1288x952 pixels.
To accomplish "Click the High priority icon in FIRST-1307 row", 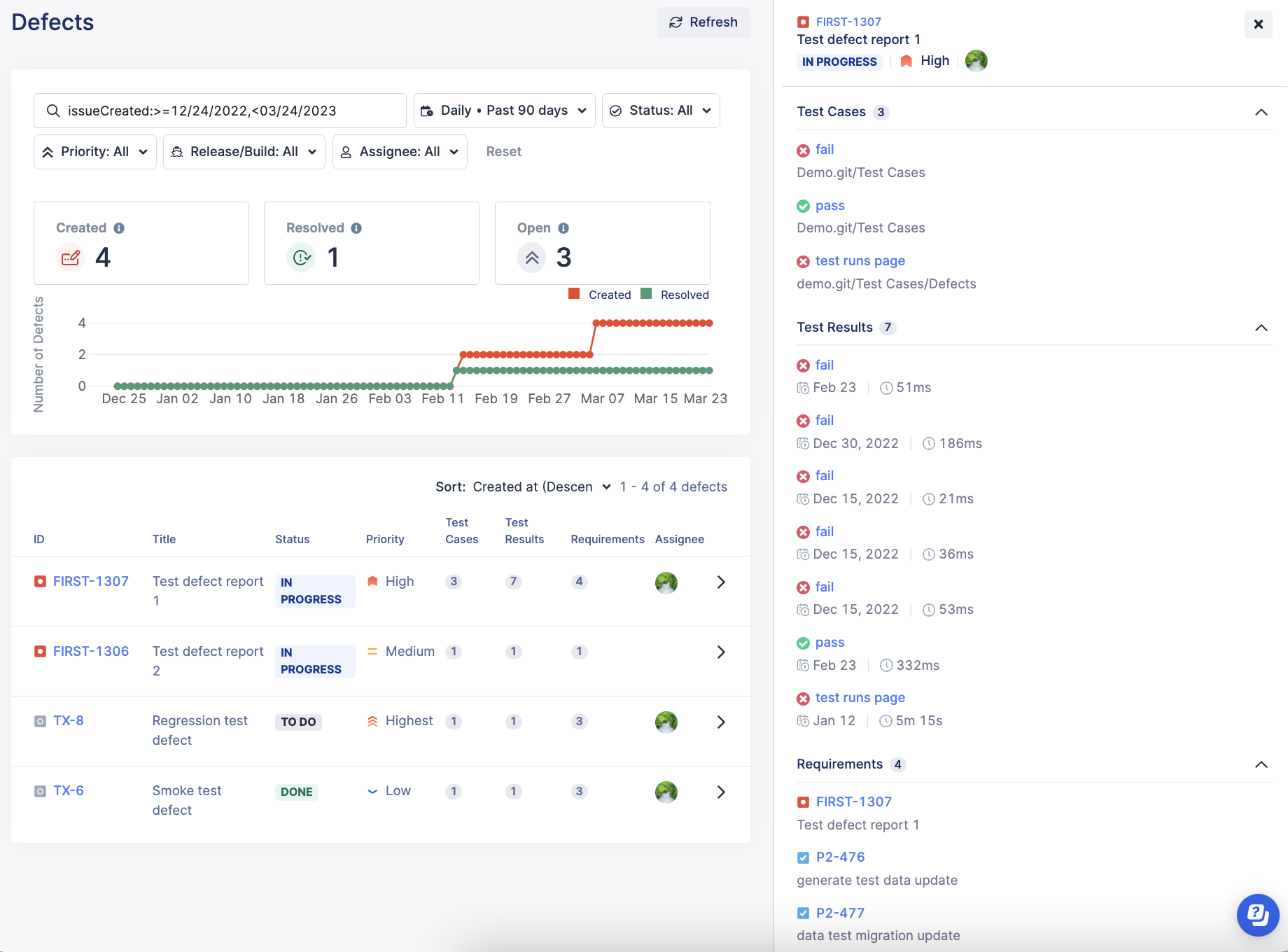I will point(372,582).
